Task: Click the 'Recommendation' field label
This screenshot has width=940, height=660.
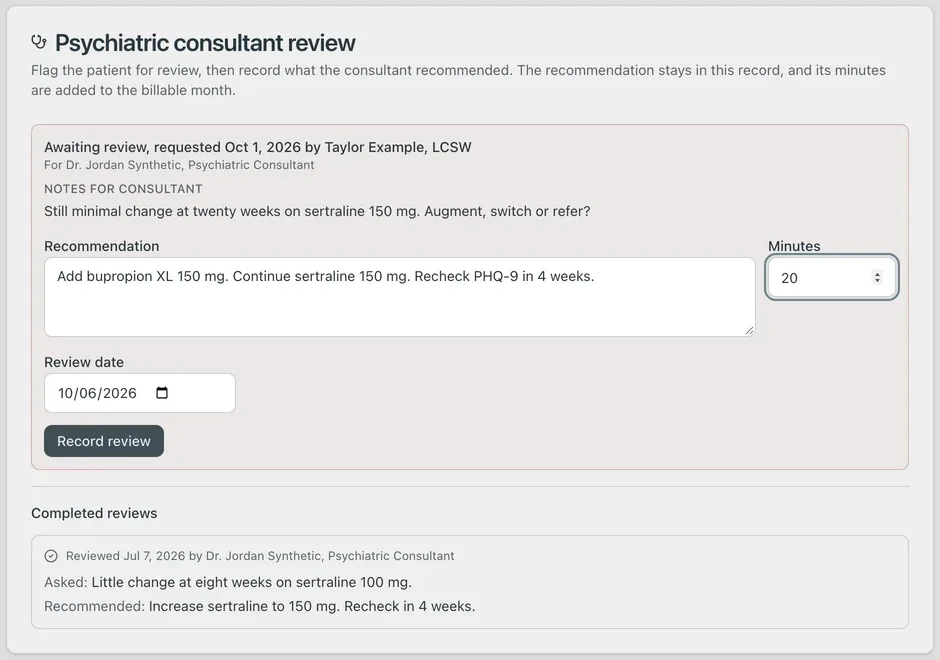Action: pos(102,246)
